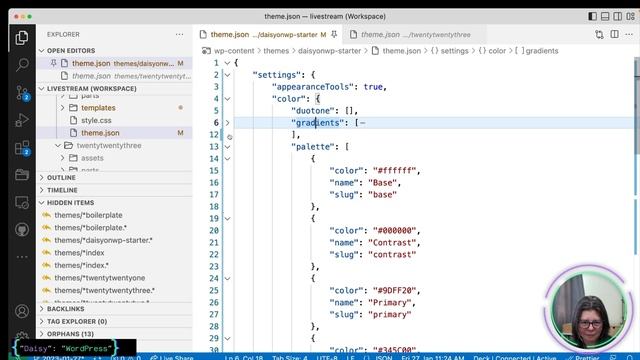The height and width of the screenshot is (360, 640).
Task: Expand the templates folder chevron
Action: click(x=62, y=108)
